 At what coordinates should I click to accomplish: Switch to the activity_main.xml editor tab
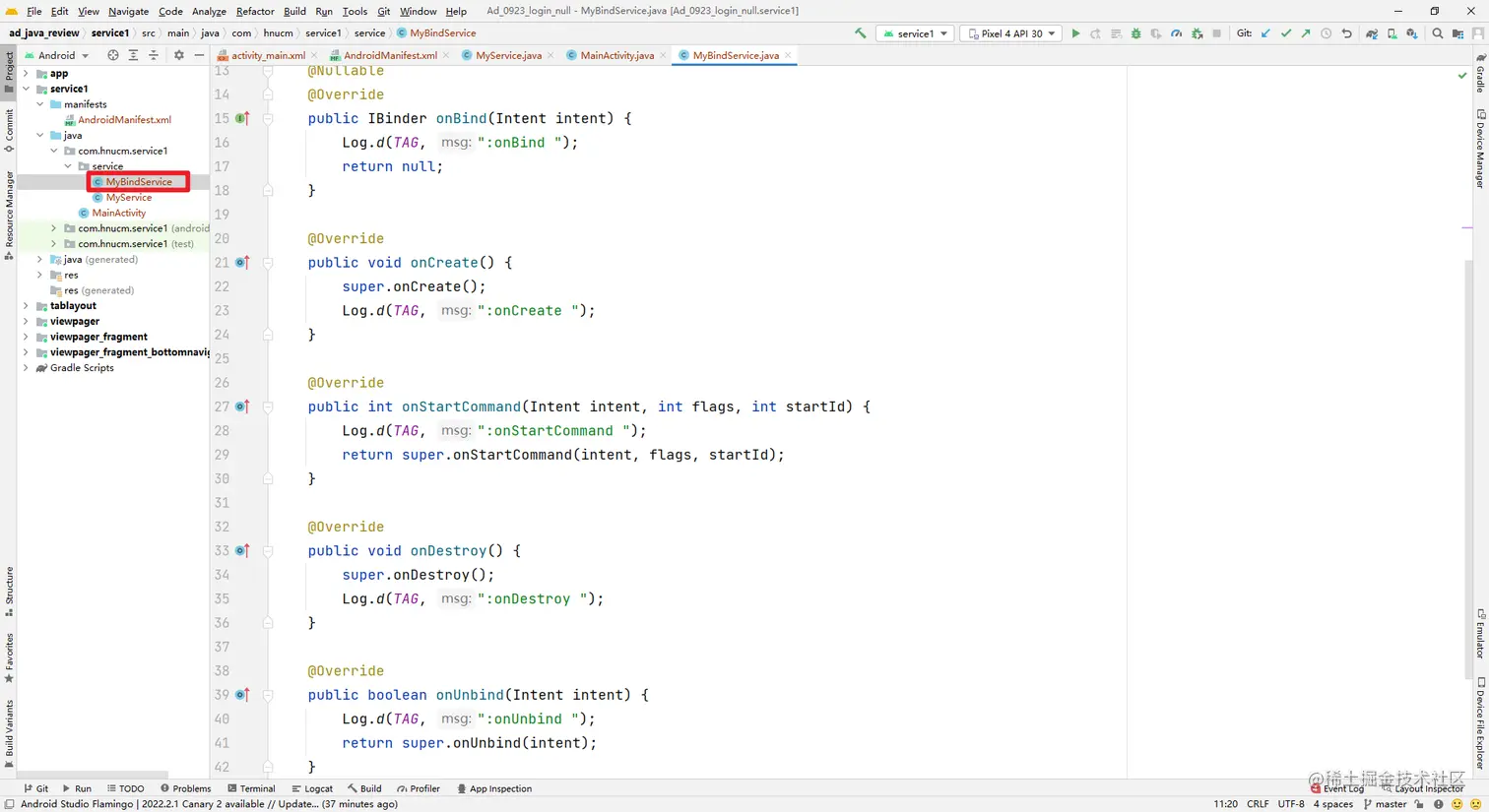[x=268, y=55]
